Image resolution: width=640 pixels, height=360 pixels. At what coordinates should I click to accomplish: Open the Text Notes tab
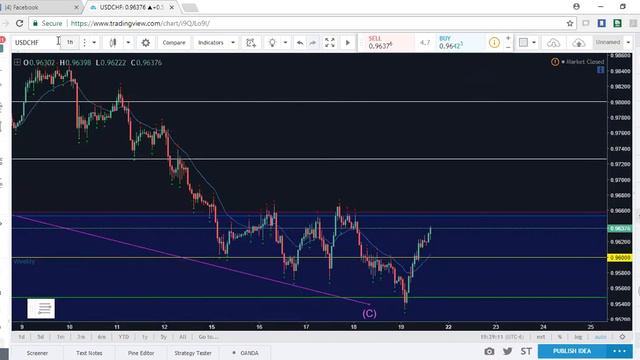pos(89,353)
